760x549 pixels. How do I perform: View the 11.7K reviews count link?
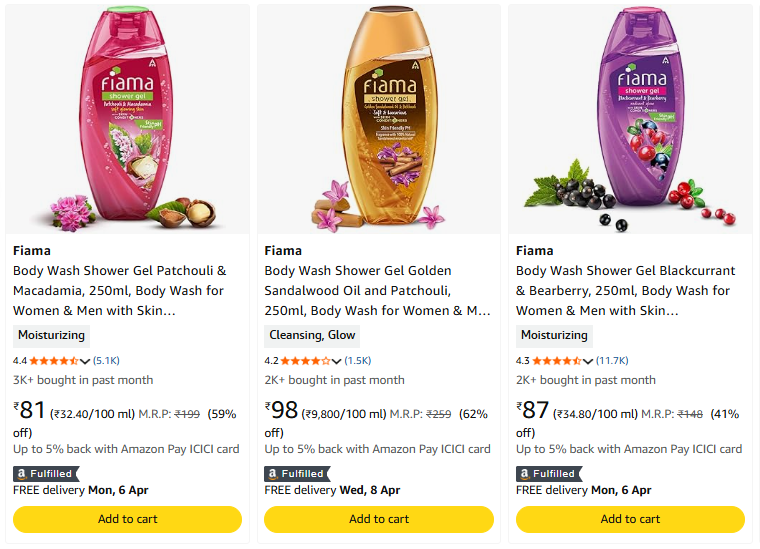pos(612,361)
